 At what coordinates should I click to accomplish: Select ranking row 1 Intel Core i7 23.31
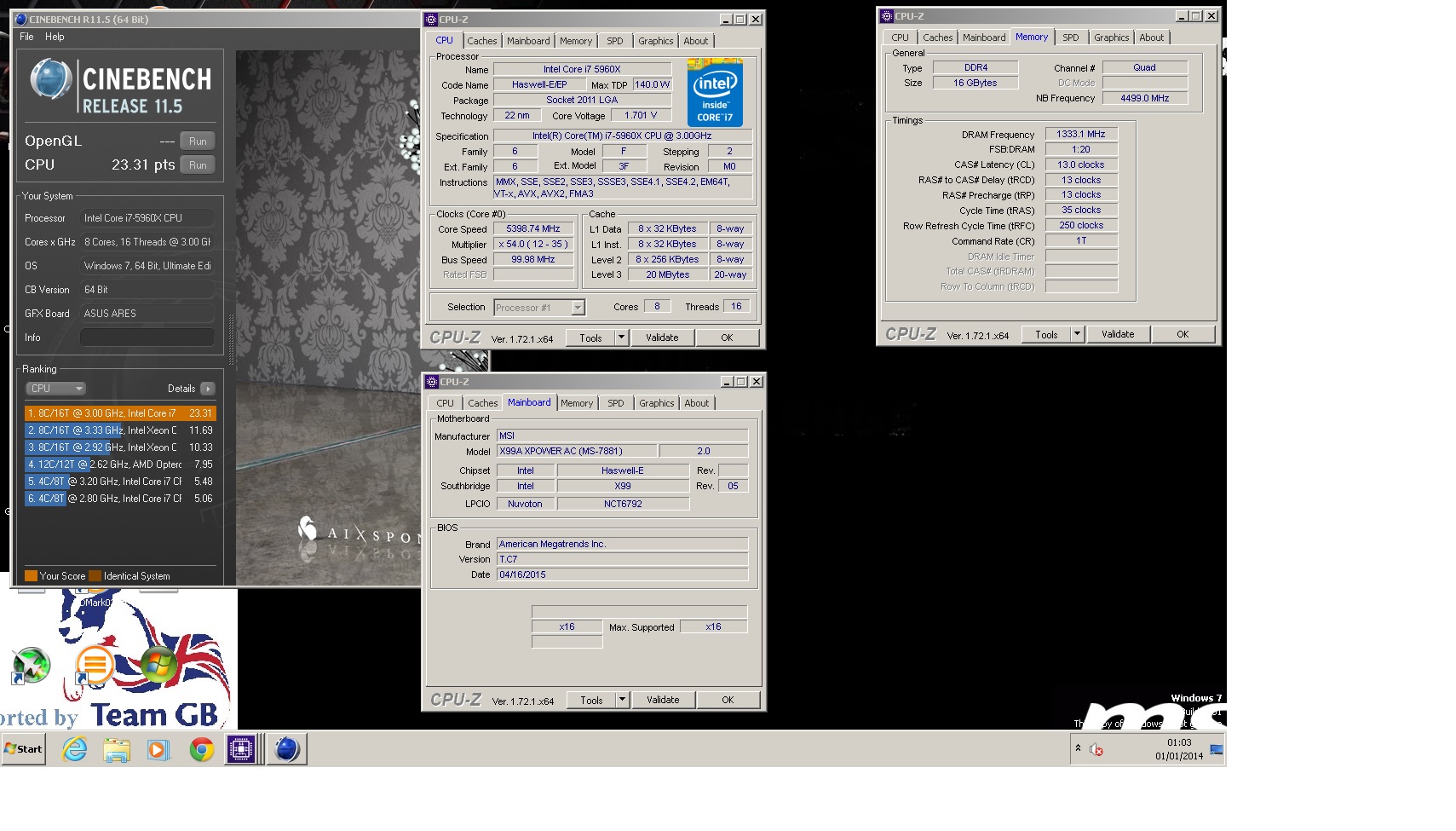point(120,413)
